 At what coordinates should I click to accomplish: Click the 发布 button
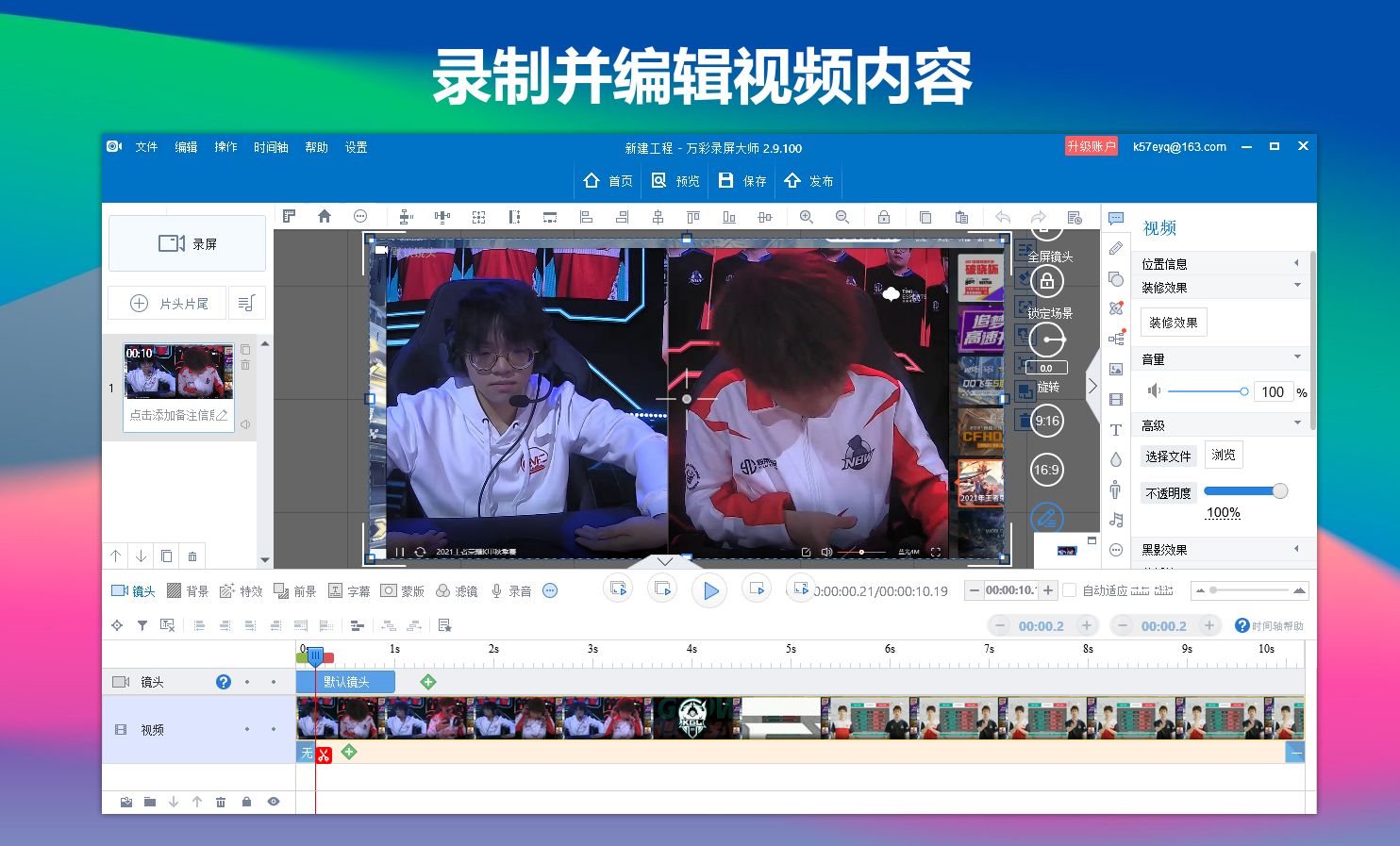(808, 180)
